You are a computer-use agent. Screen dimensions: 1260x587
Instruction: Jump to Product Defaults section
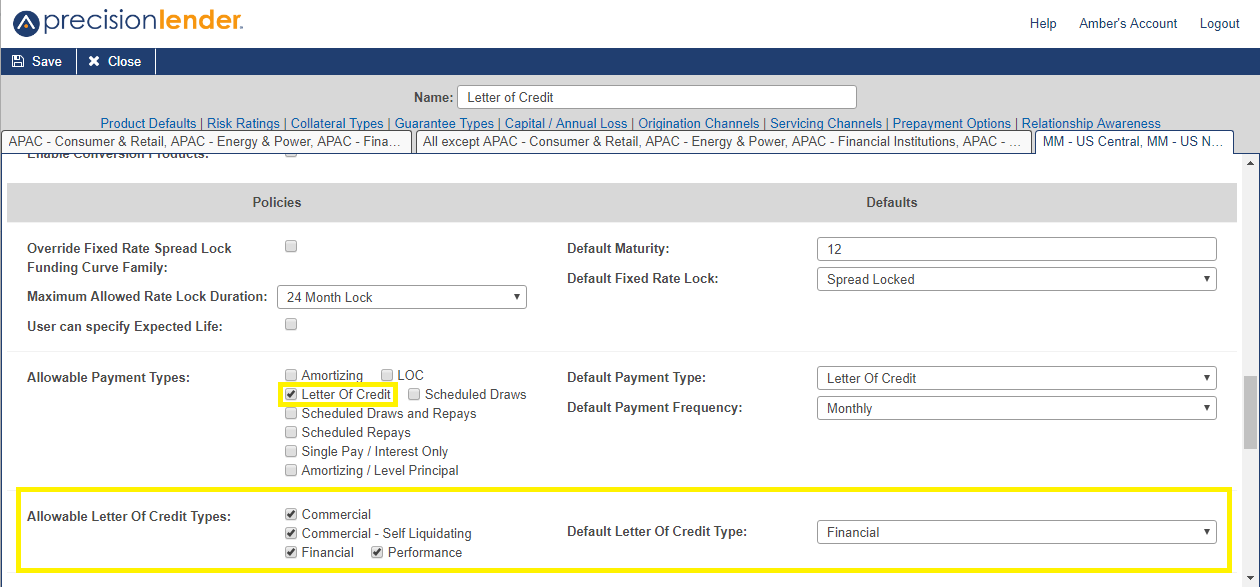148,124
